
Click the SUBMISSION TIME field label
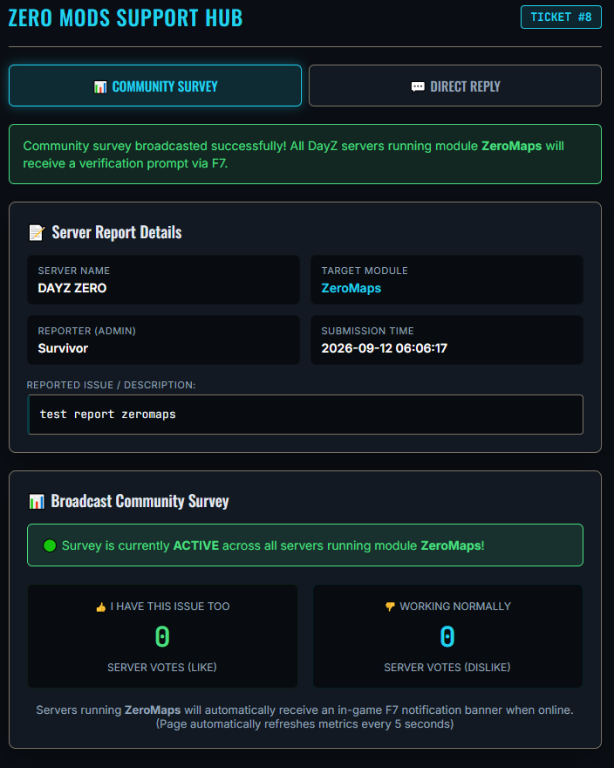click(x=367, y=331)
